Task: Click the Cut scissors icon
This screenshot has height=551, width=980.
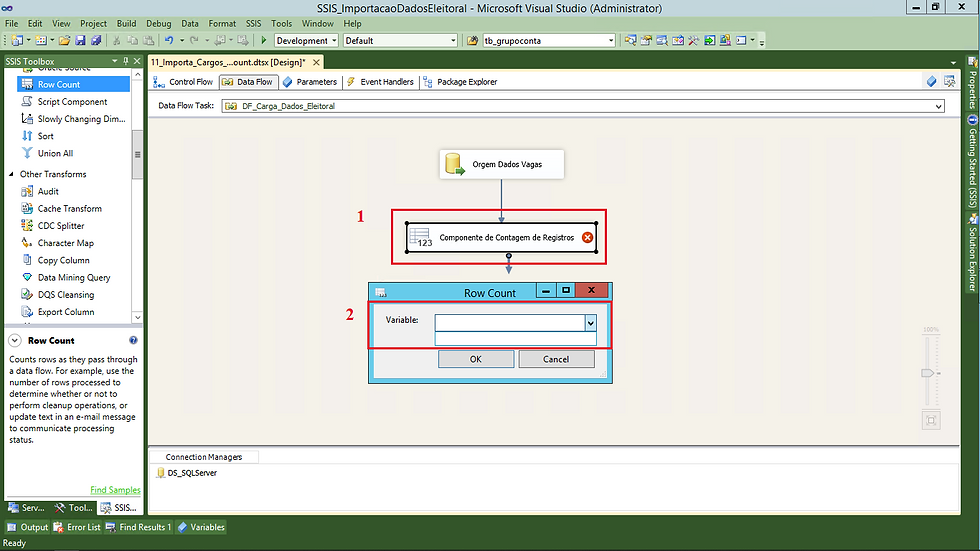Action: [x=116, y=41]
